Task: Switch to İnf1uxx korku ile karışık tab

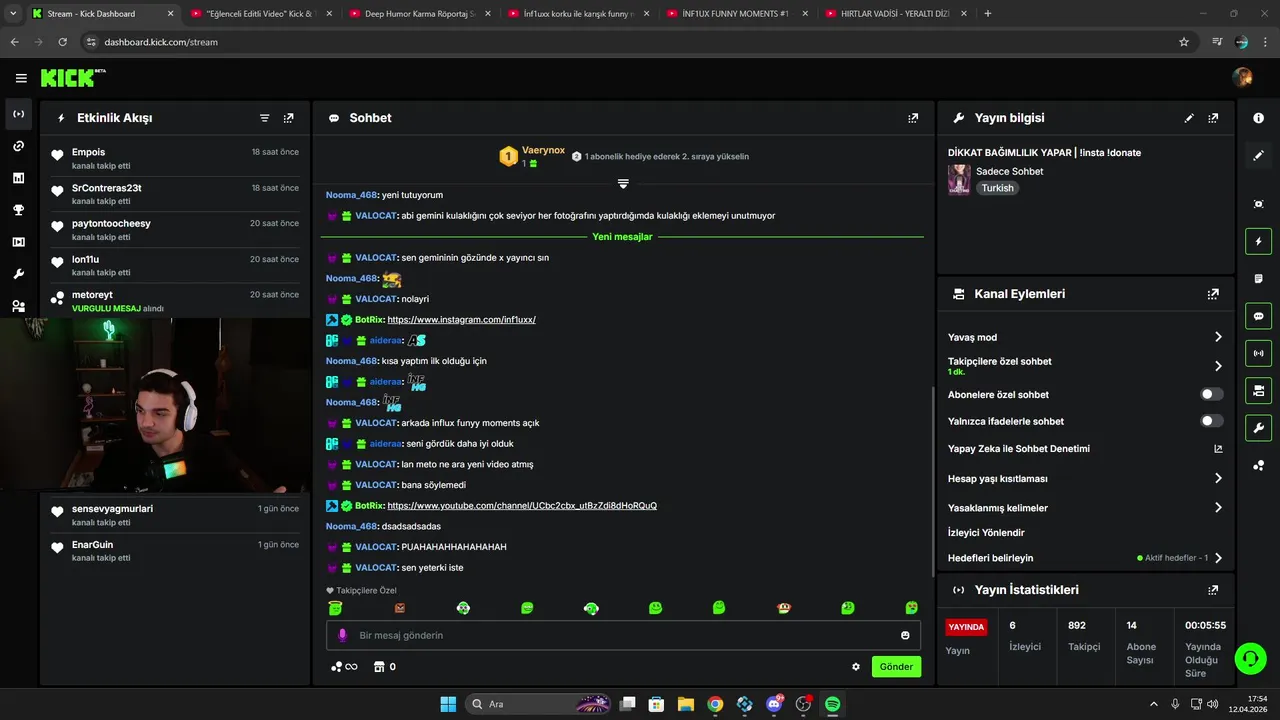Action: tap(577, 14)
